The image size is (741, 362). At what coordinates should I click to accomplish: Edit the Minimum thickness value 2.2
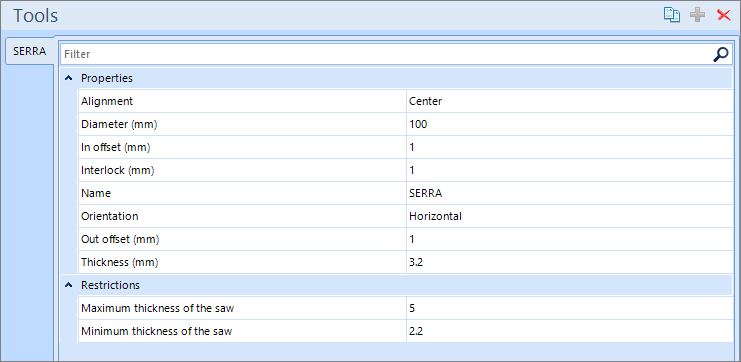569,331
